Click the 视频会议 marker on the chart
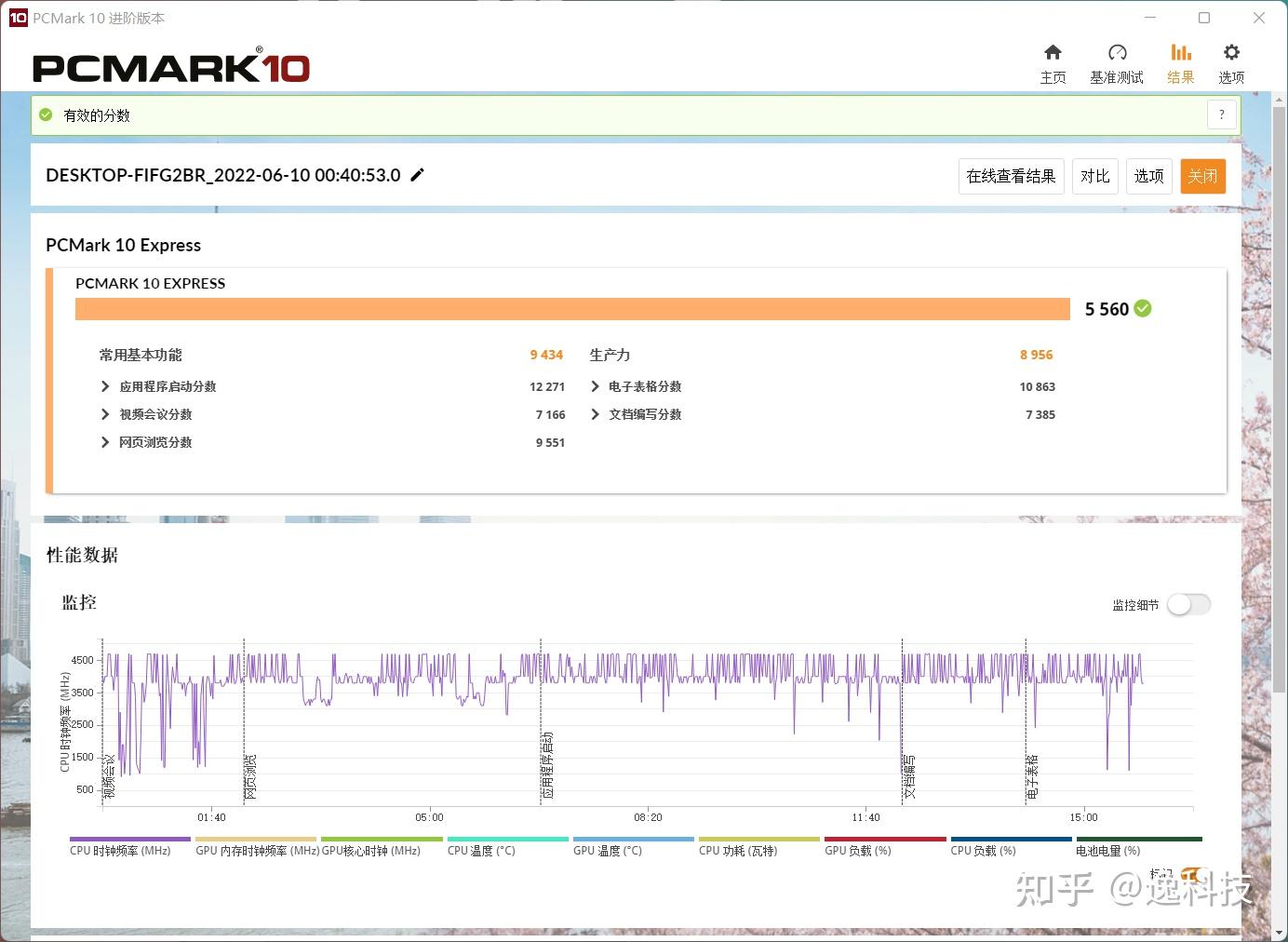Screen dimensions: 1288x942 tap(109, 776)
